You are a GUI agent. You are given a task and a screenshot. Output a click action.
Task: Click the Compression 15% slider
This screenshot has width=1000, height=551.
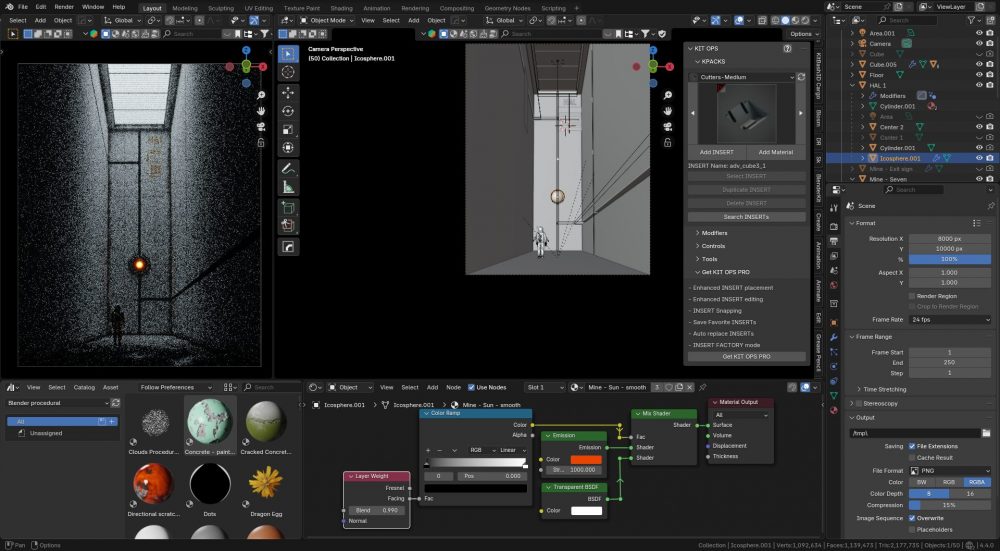click(950, 505)
